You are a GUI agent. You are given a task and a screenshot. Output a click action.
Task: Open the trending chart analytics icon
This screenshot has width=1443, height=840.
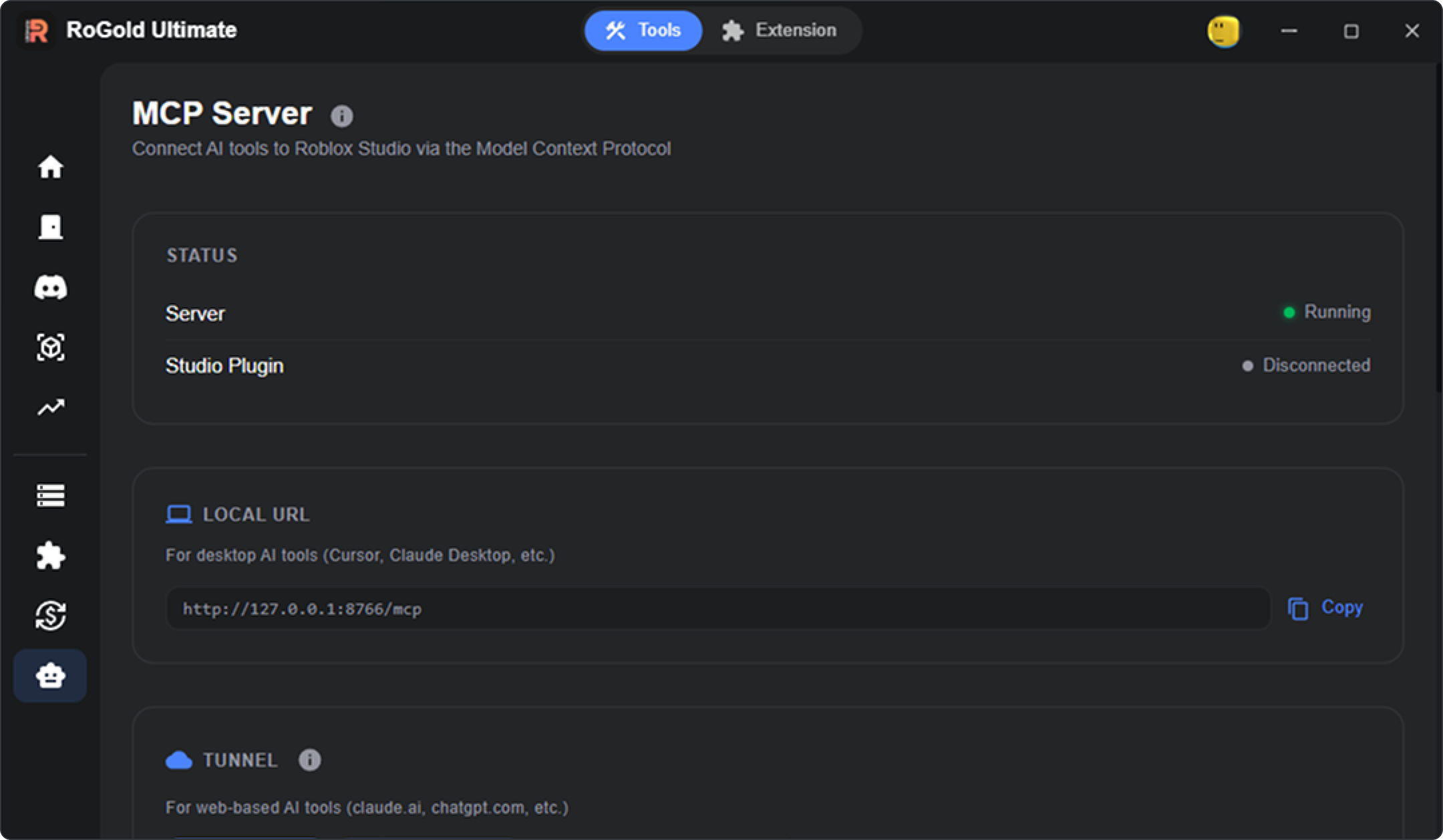coord(51,407)
